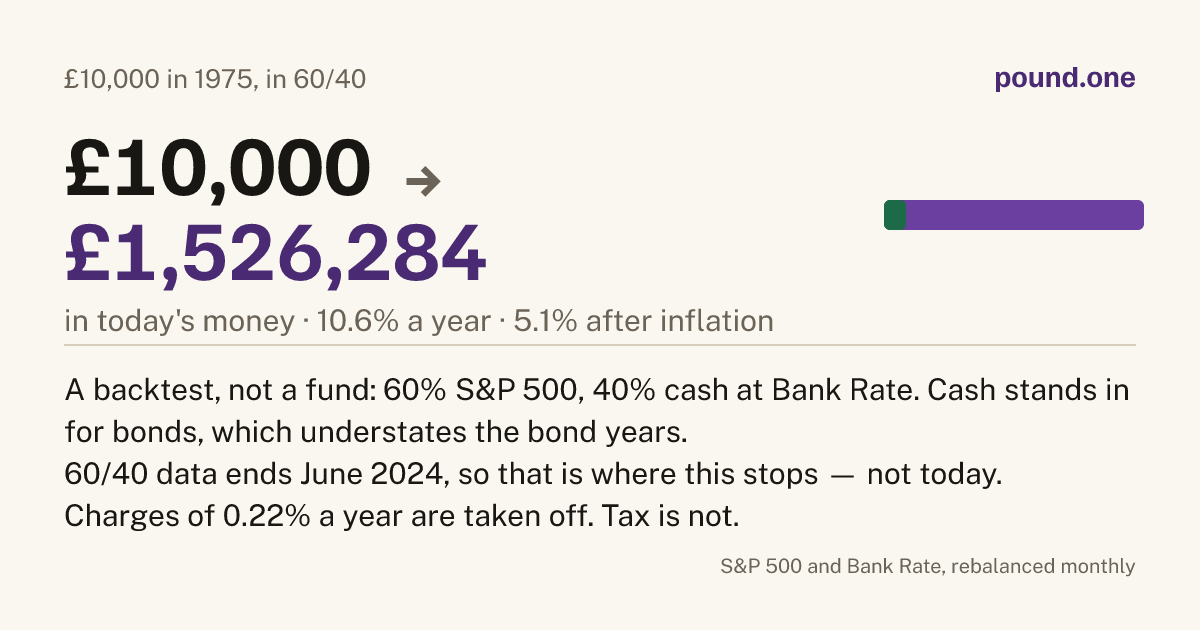Click the arrow icon after £10,000

(423, 181)
